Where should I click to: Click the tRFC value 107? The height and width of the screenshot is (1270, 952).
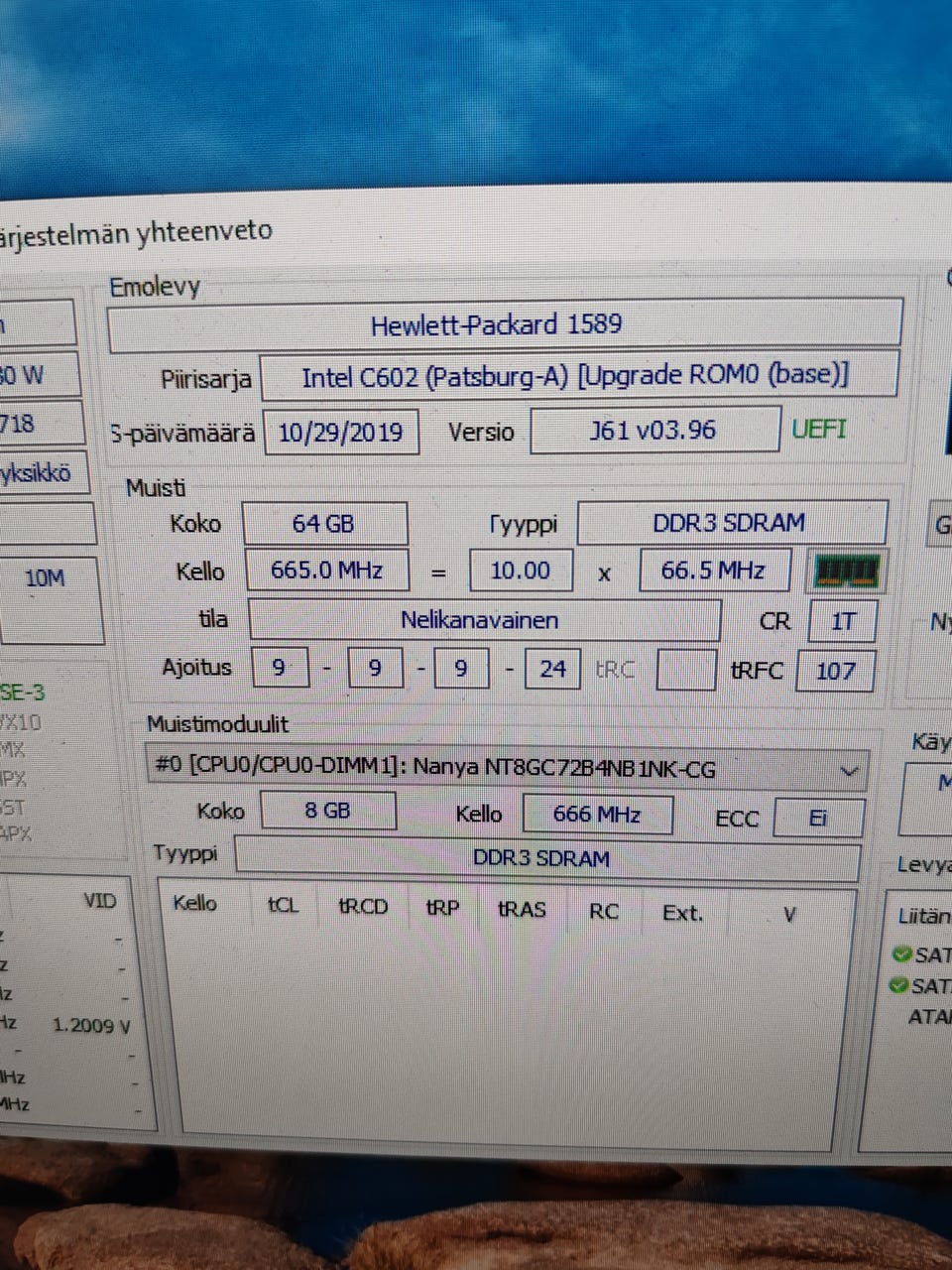point(836,671)
